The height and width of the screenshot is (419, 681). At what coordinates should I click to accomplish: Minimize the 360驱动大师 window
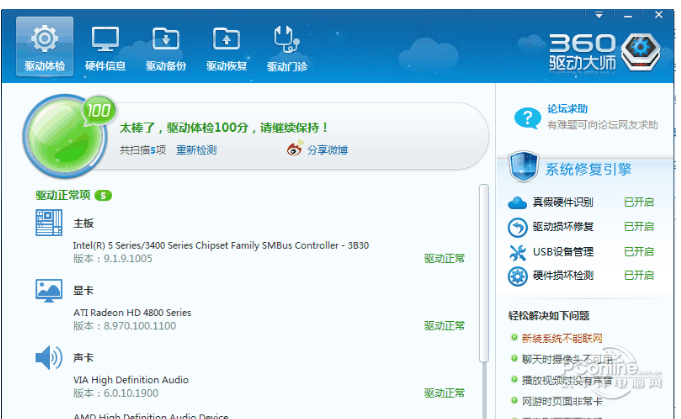click(628, 16)
